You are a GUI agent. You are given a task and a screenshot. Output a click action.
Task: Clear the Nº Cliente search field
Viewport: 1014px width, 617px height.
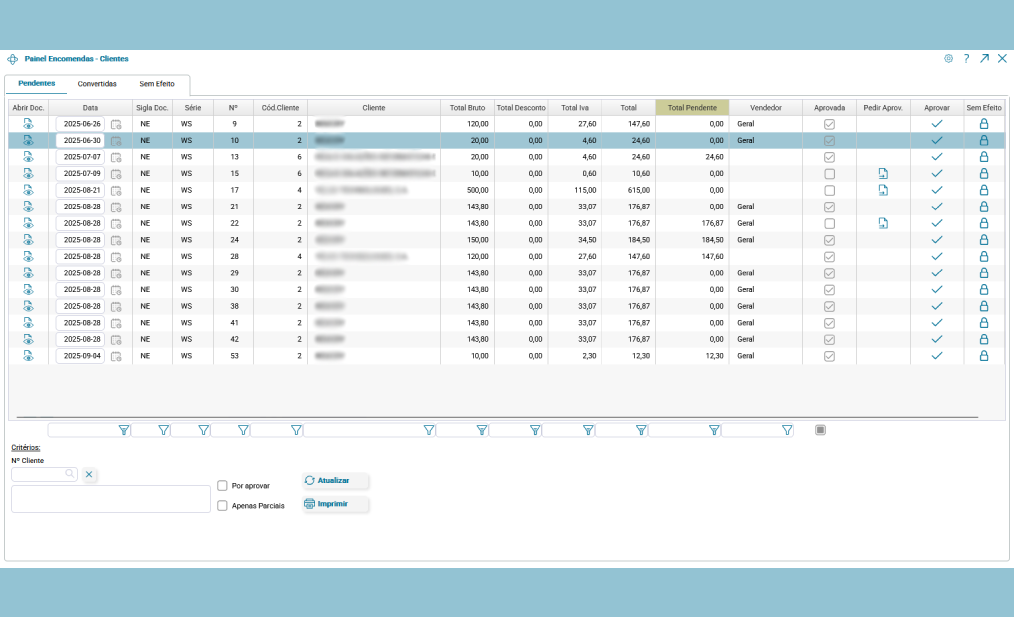pyautogui.click(x=89, y=474)
